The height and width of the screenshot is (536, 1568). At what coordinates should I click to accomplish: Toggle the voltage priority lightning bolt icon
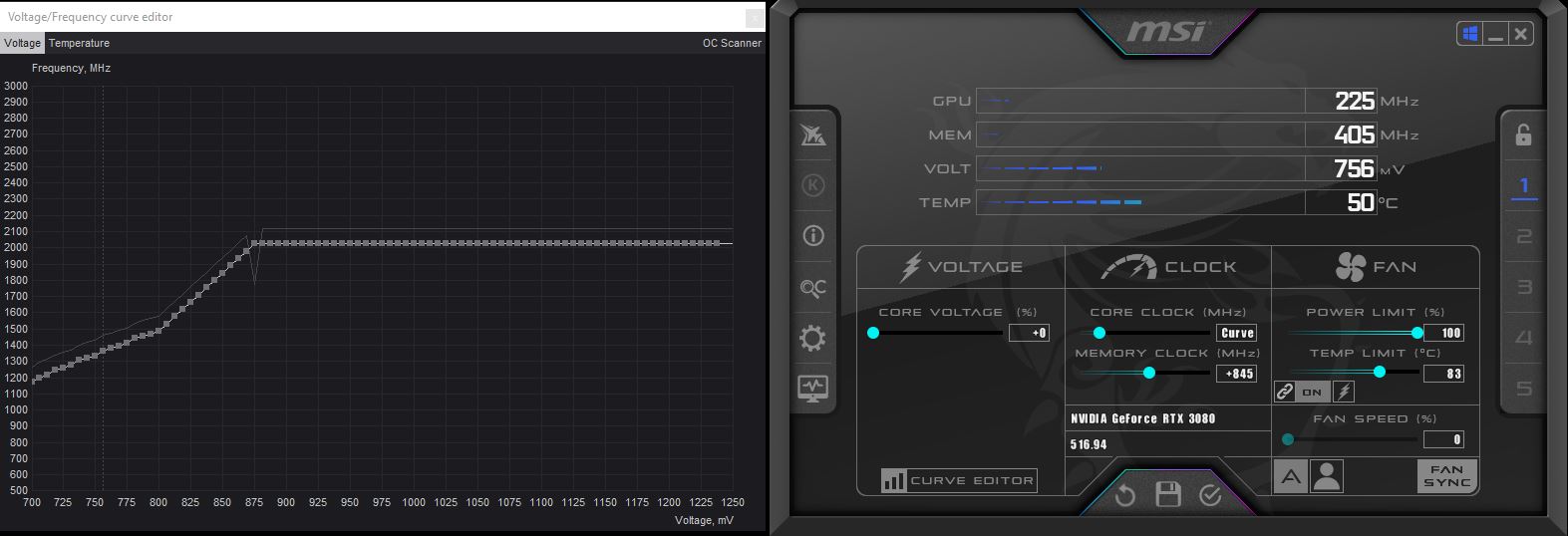tap(1344, 392)
